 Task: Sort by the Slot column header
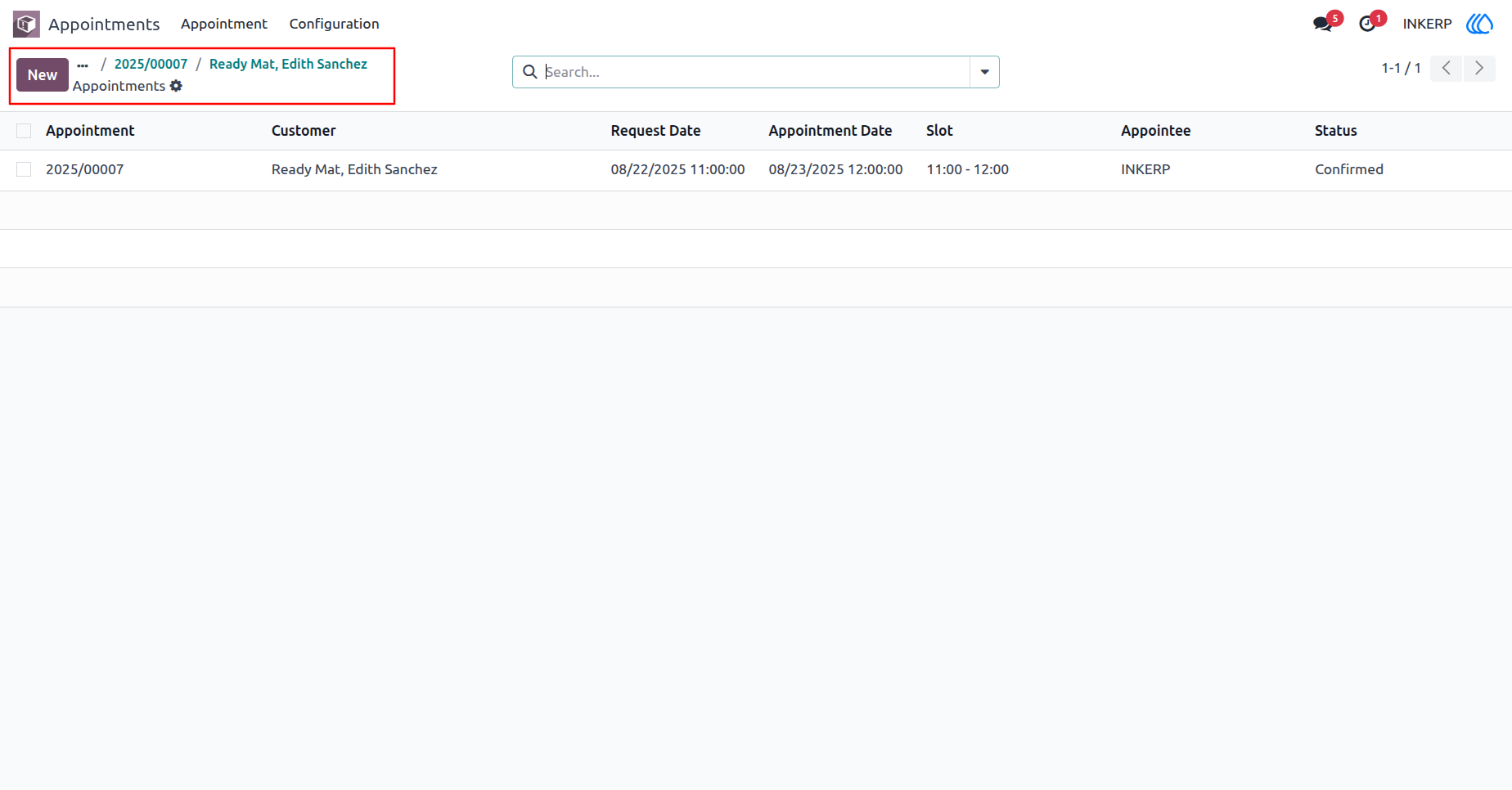(x=939, y=131)
